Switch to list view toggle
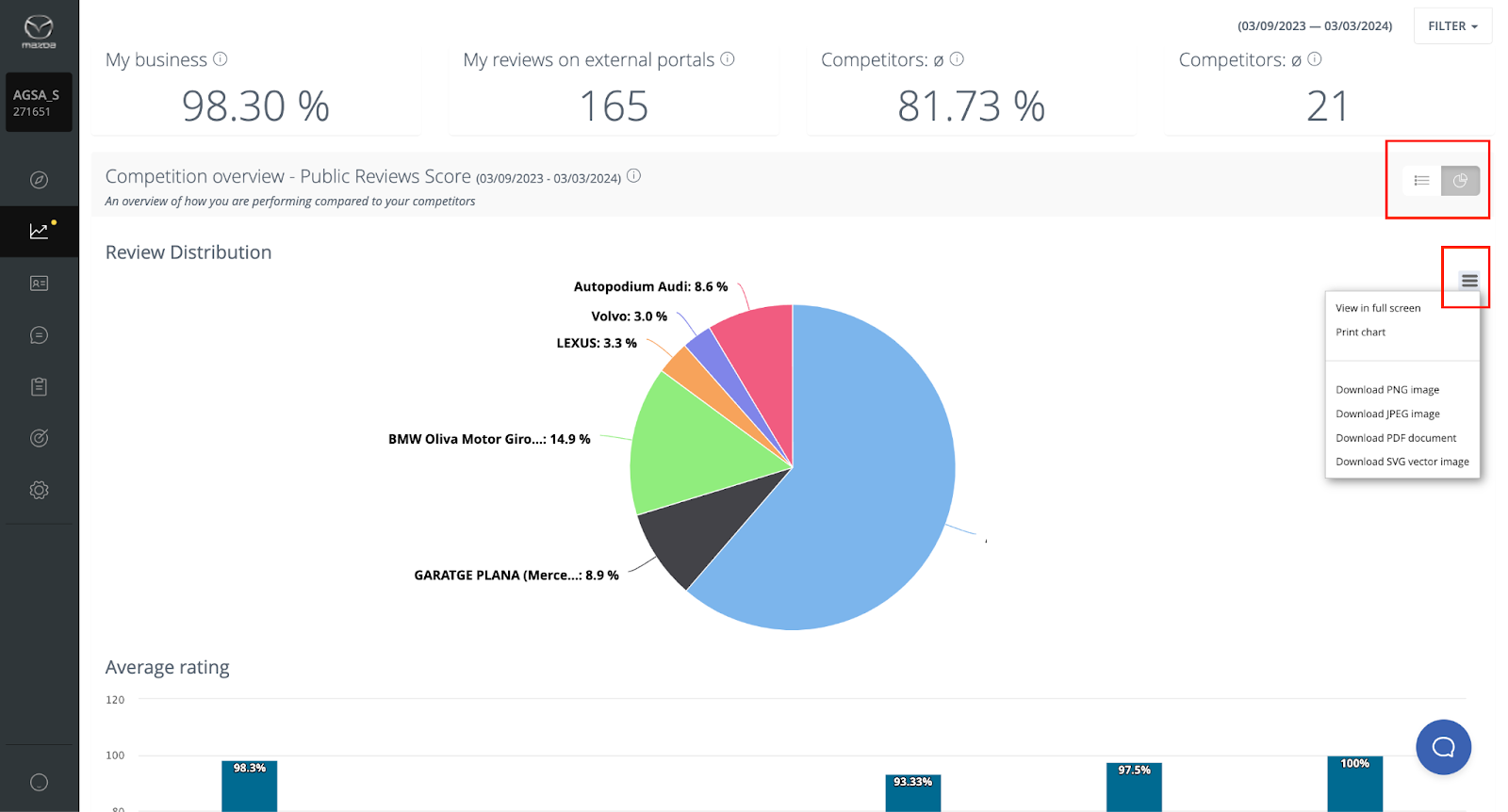 tap(1421, 180)
